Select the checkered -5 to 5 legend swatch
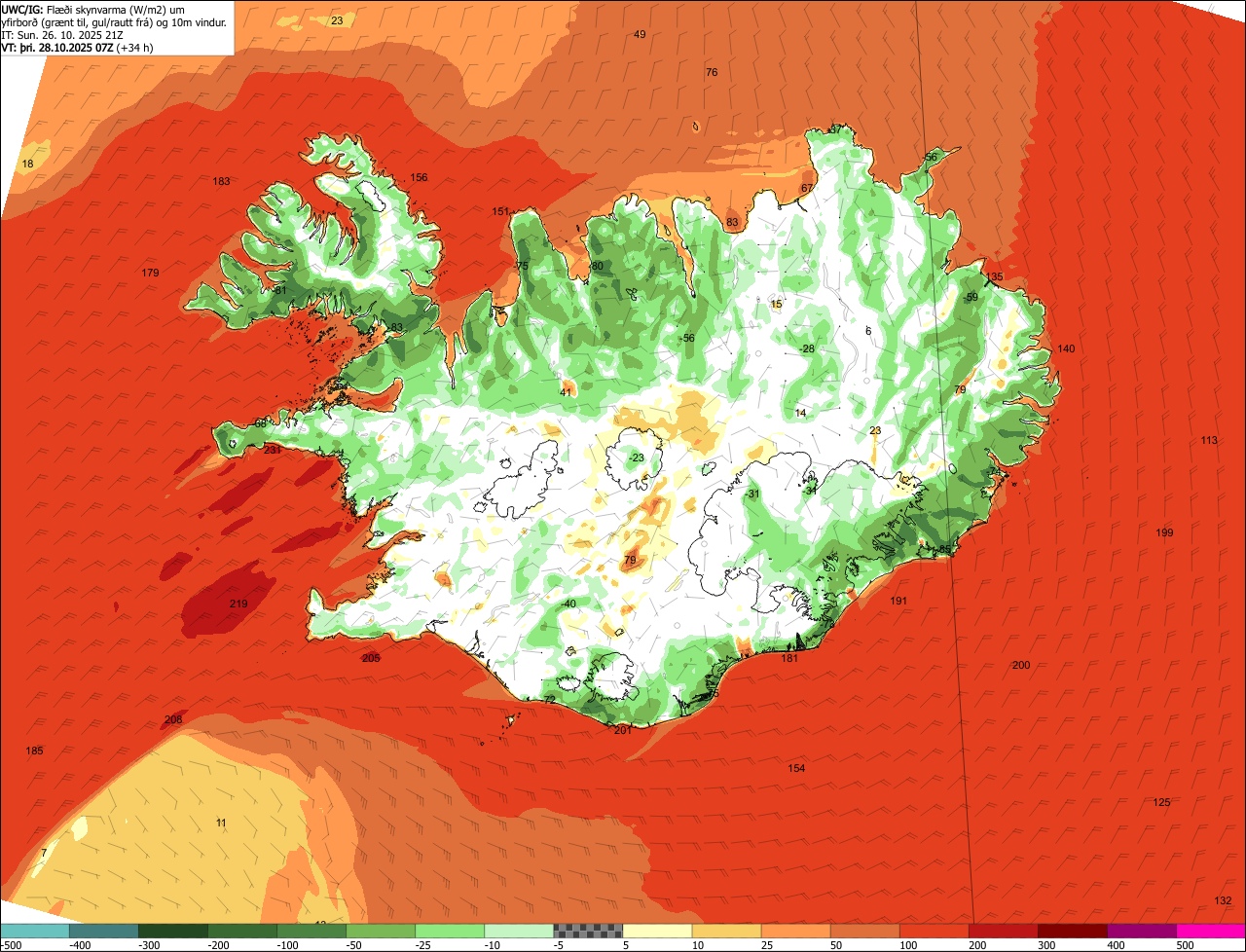1246x952 pixels. 588,931
